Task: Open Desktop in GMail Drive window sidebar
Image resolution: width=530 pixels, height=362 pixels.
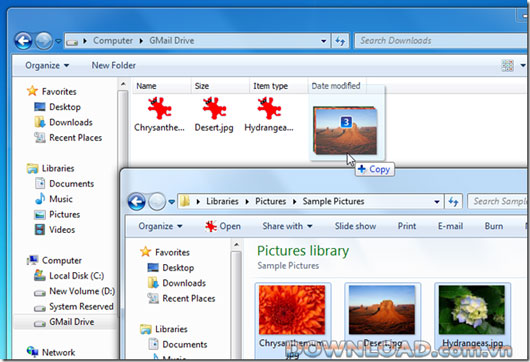Action: [x=58, y=107]
